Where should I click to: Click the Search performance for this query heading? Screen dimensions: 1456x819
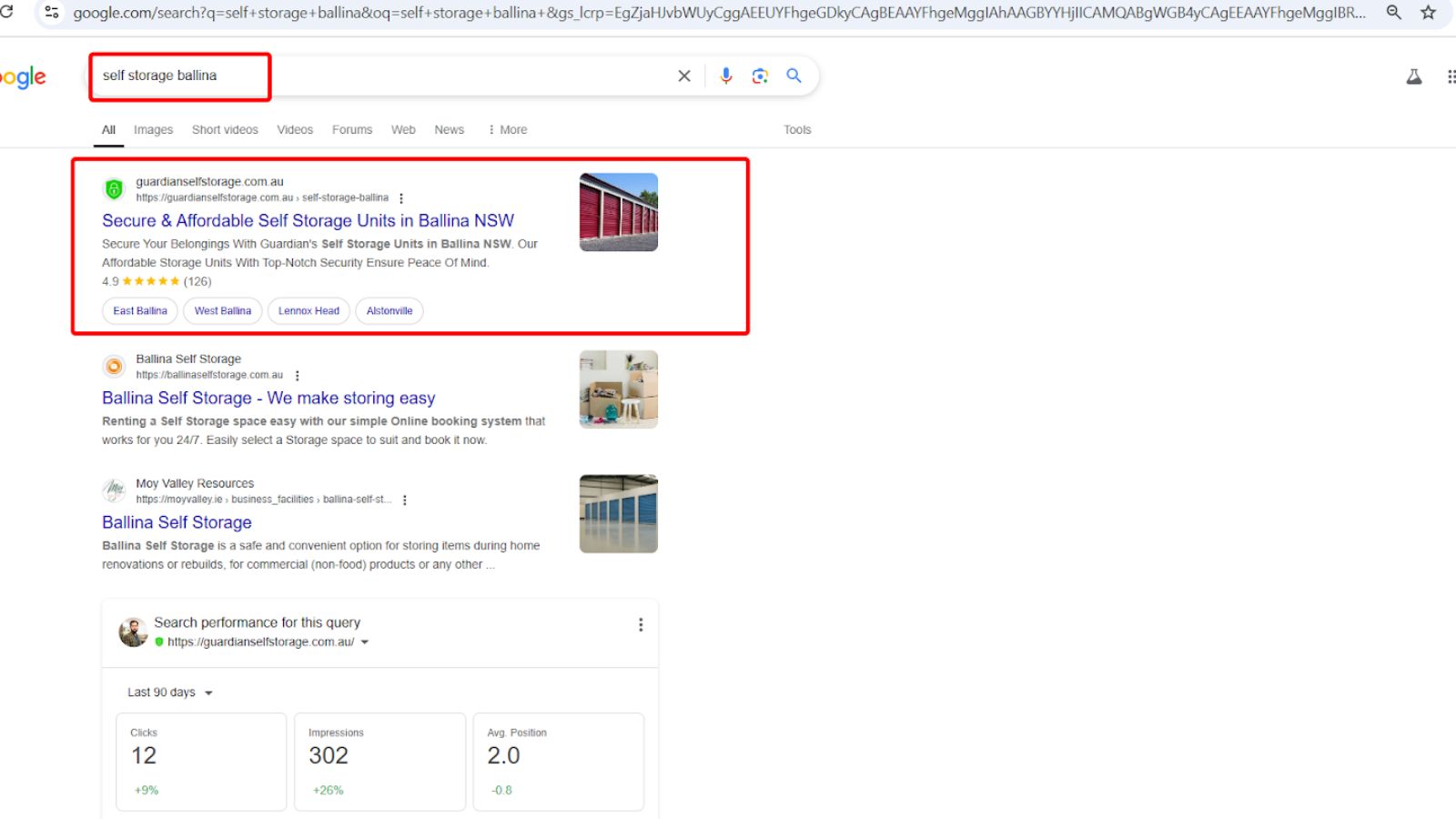[257, 622]
